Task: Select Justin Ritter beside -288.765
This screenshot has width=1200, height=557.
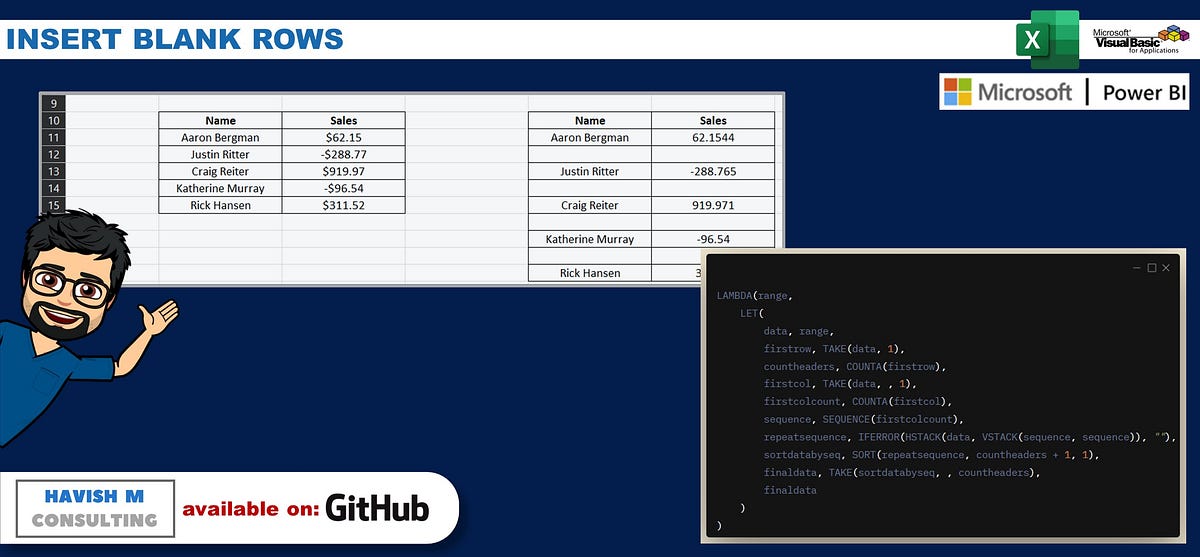Action: coord(590,171)
